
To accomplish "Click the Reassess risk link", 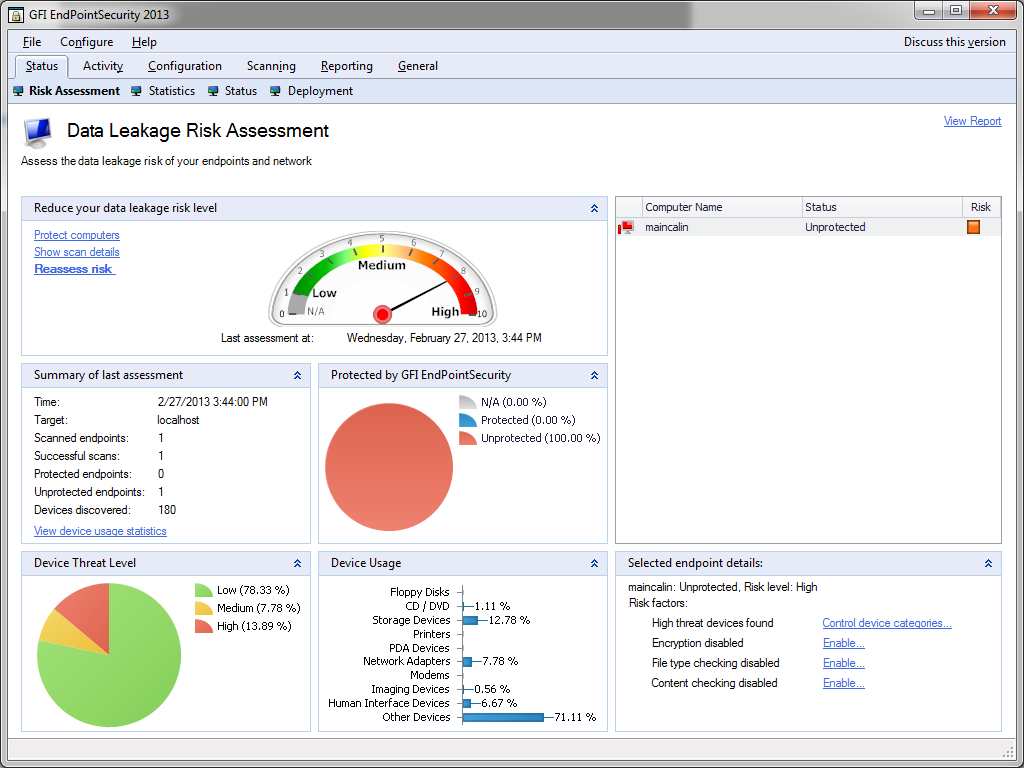I will (x=74, y=269).
